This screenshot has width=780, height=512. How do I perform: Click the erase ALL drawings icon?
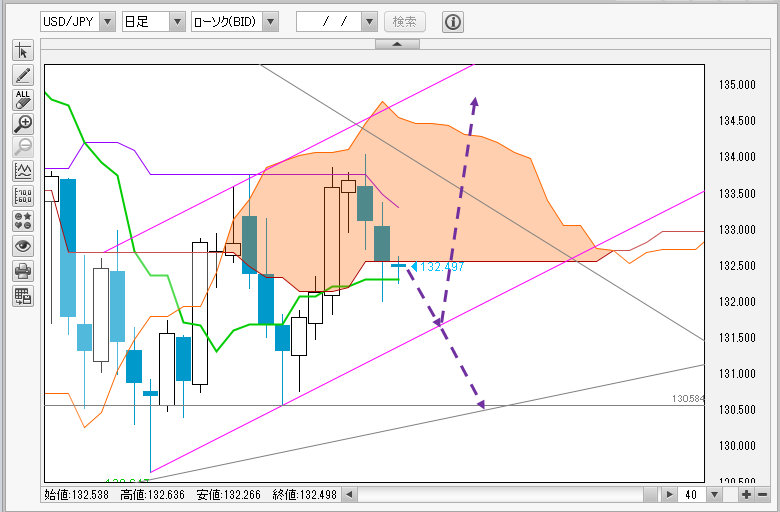(23, 100)
